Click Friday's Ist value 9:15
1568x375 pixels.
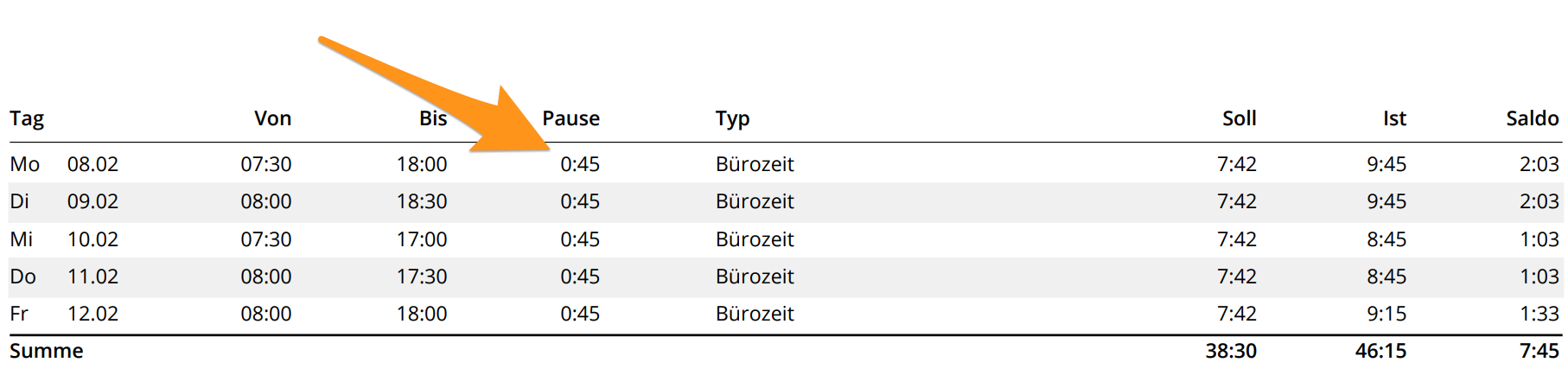1386,314
